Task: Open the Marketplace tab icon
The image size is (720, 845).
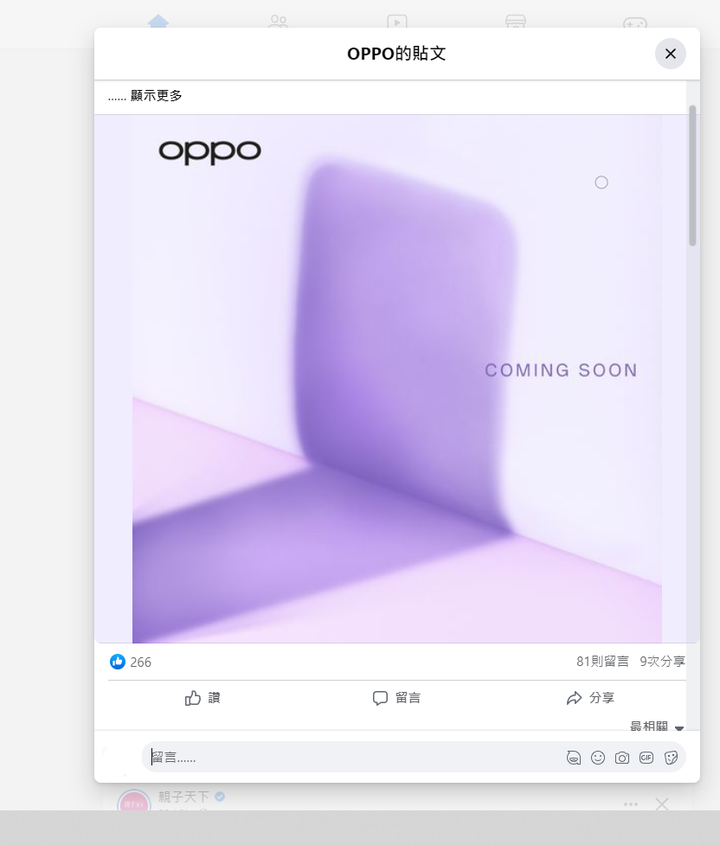Action: 516,22
